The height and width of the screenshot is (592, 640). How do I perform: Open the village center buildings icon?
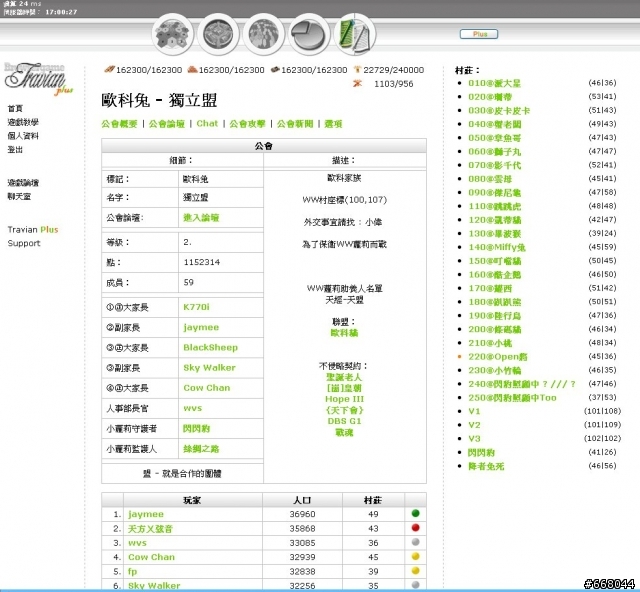point(218,34)
